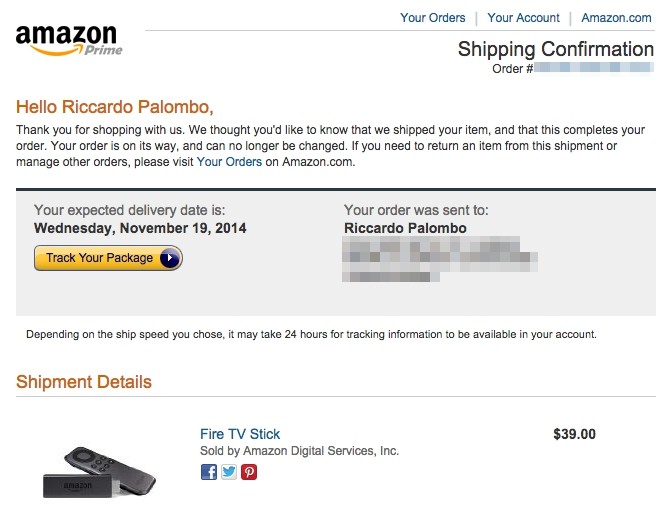Click the bold recipient name Riccardo Palombo

click(x=405, y=228)
